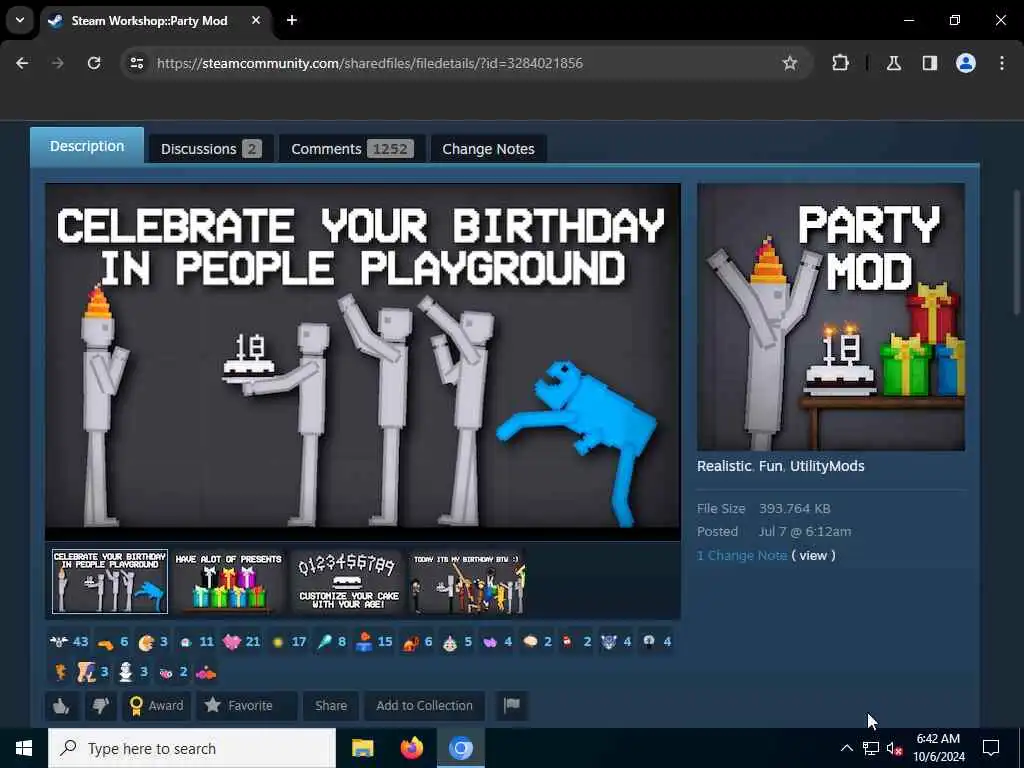Open the Discussions tab

click(211, 149)
